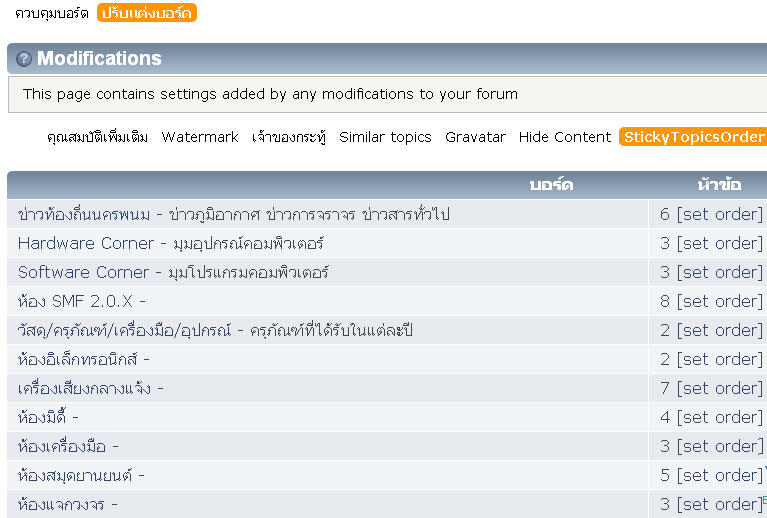
Task: Open the คุณสมบัติเพิ่มเติม tab
Action: pos(98,137)
